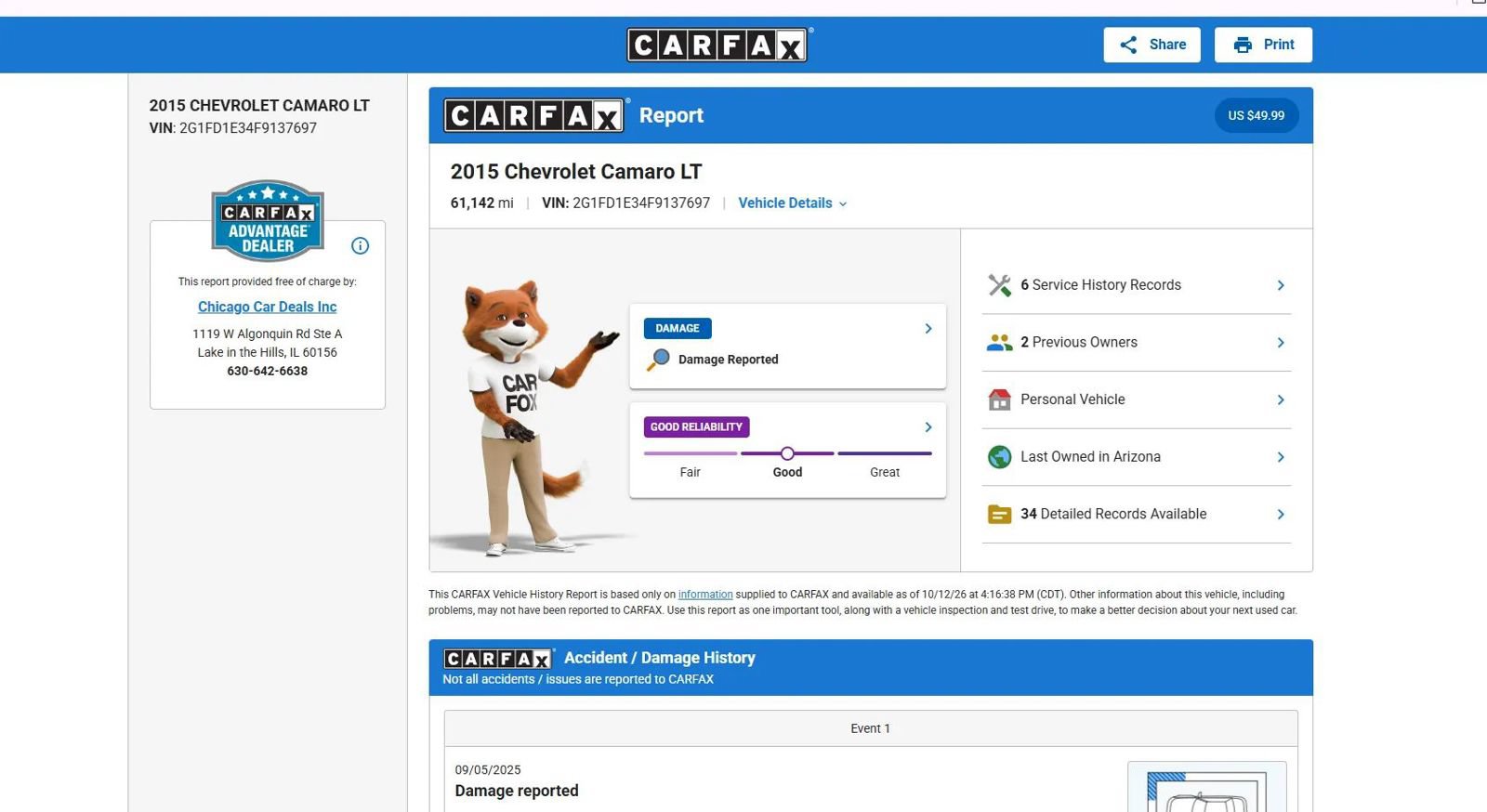
Task: Expand the 6 Service History Records chevron
Action: pyautogui.click(x=1281, y=285)
